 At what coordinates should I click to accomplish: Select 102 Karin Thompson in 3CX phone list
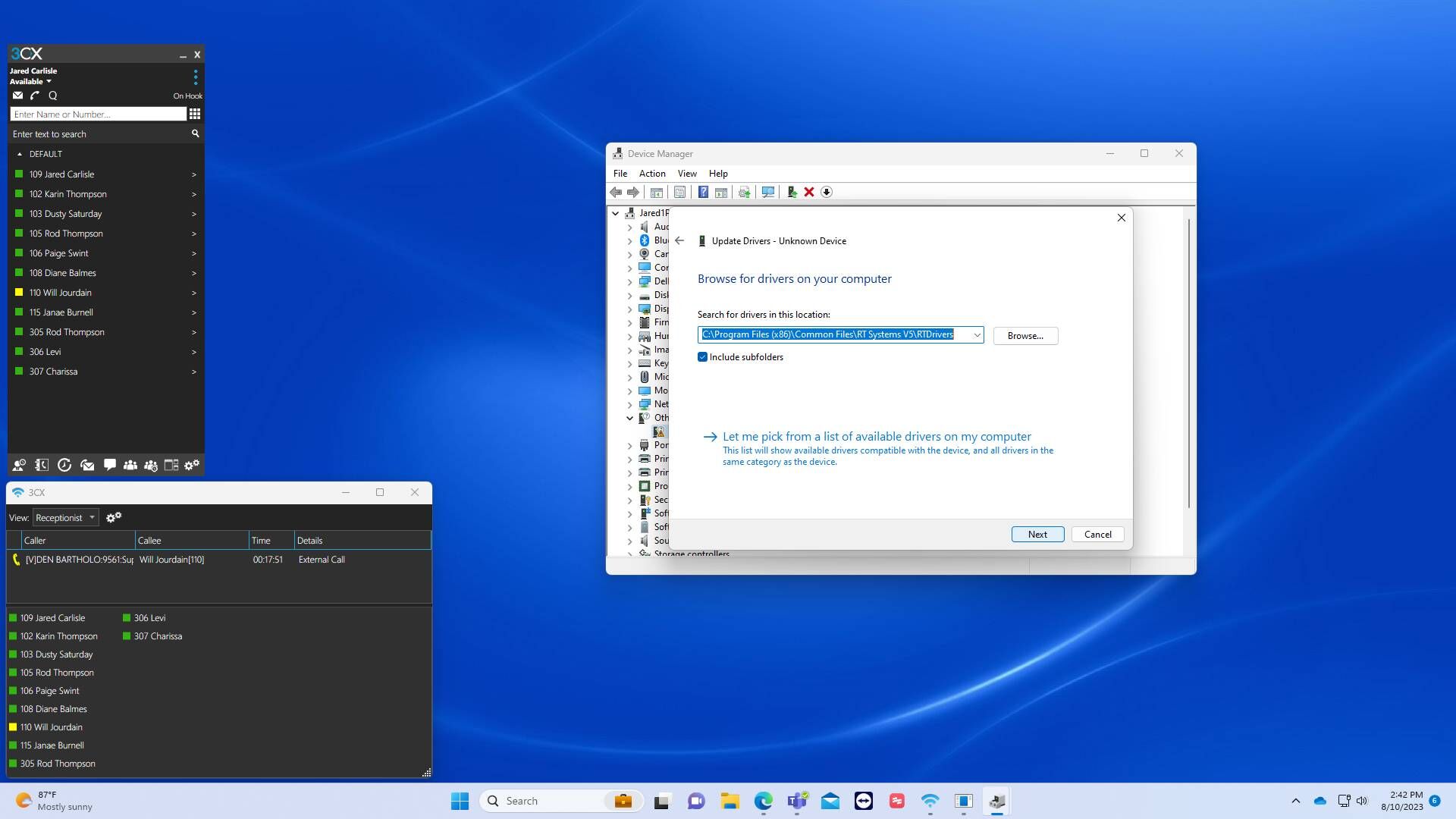[x=105, y=194]
